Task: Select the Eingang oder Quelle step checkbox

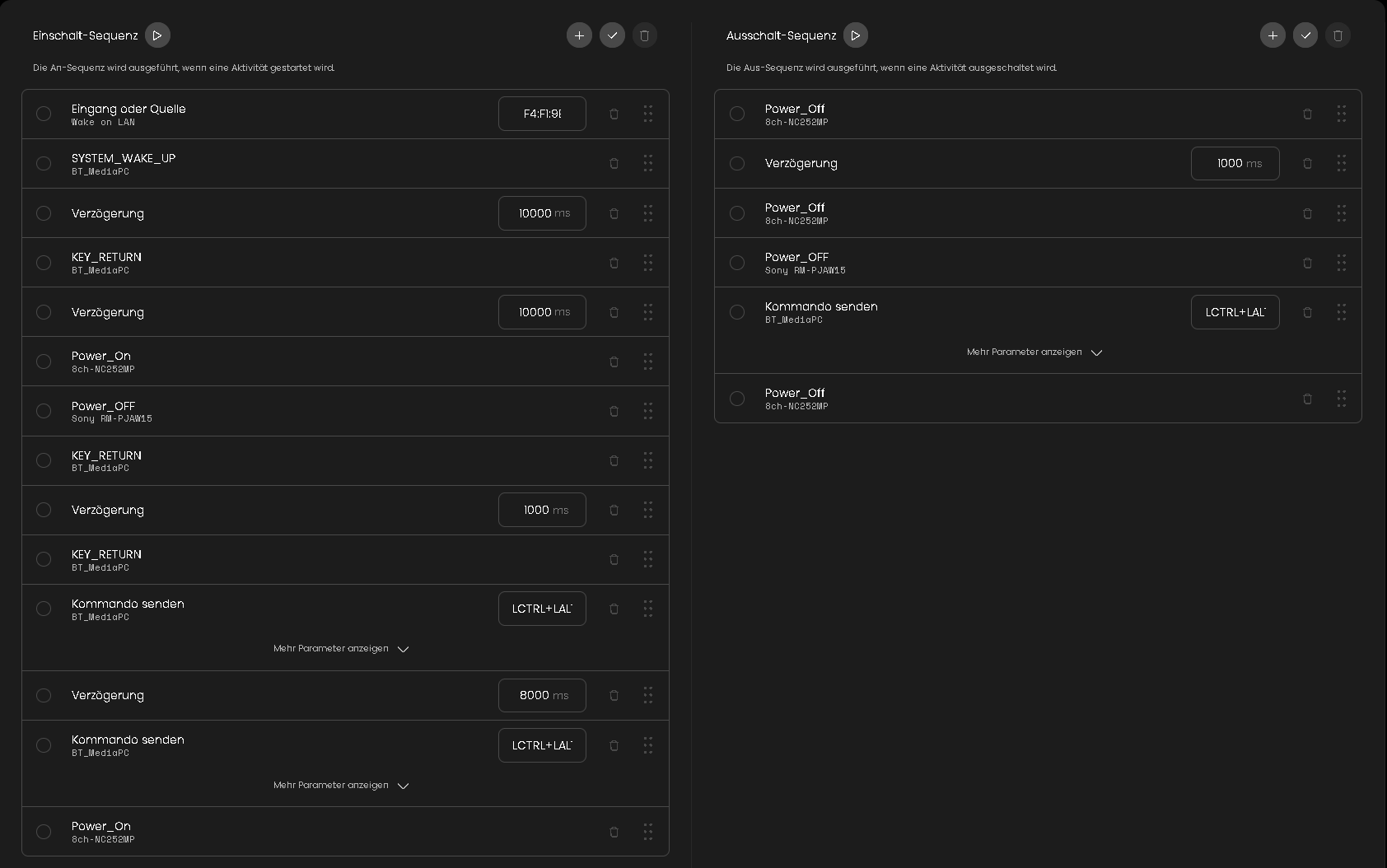Action: coord(44,114)
